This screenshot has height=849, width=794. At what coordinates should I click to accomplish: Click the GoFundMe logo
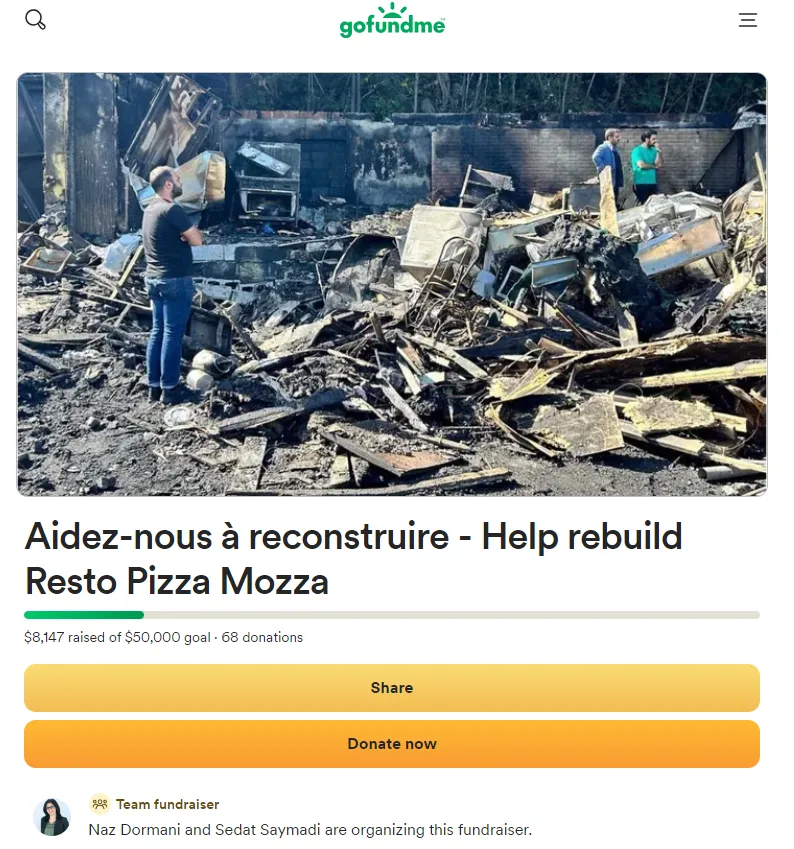click(x=392, y=21)
